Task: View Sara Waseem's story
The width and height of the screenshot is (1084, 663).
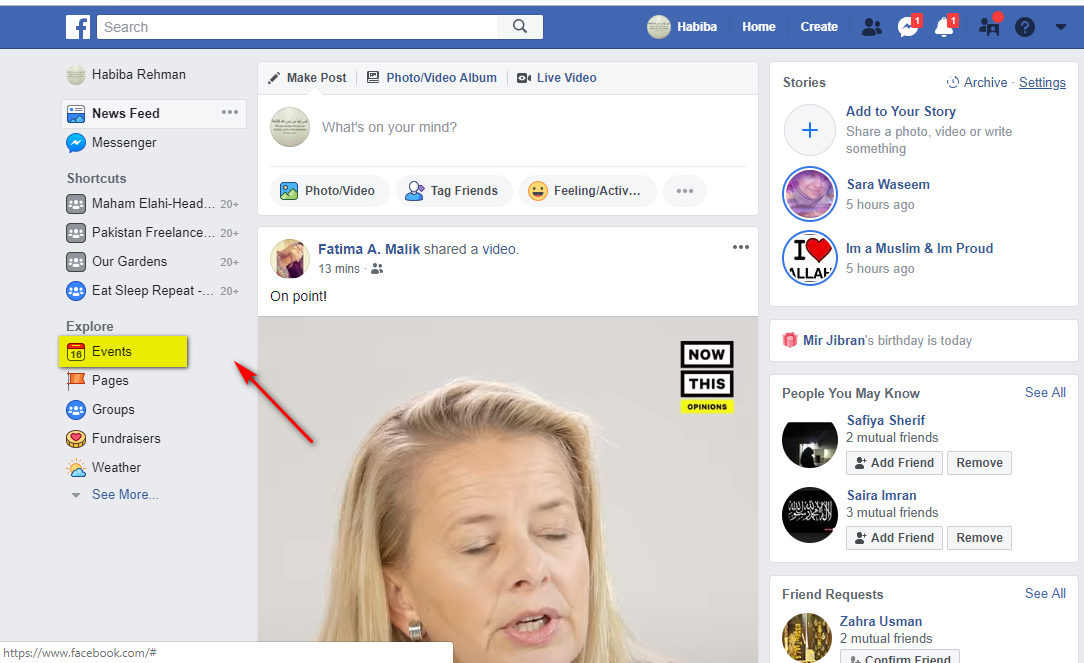Action: [x=810, y=194]
